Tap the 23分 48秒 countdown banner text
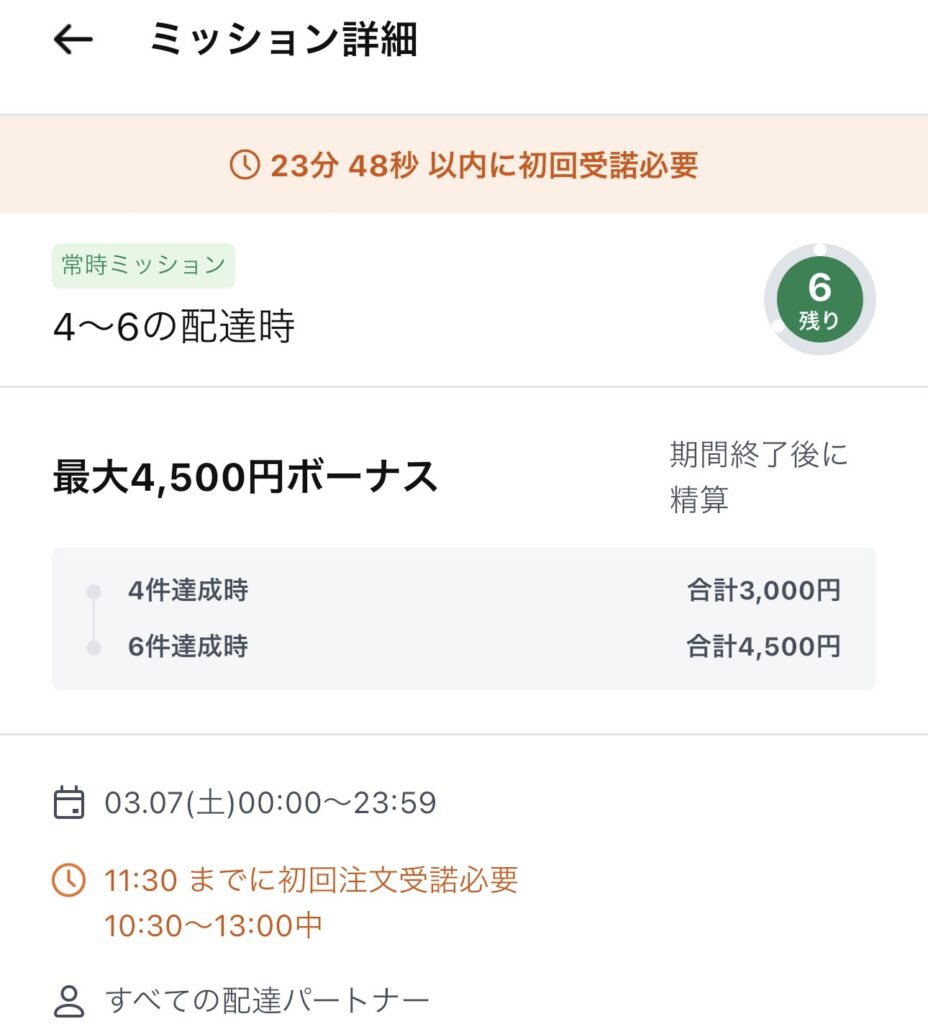The width and height of the screenshot is (928, 1024). pos(484,165)
